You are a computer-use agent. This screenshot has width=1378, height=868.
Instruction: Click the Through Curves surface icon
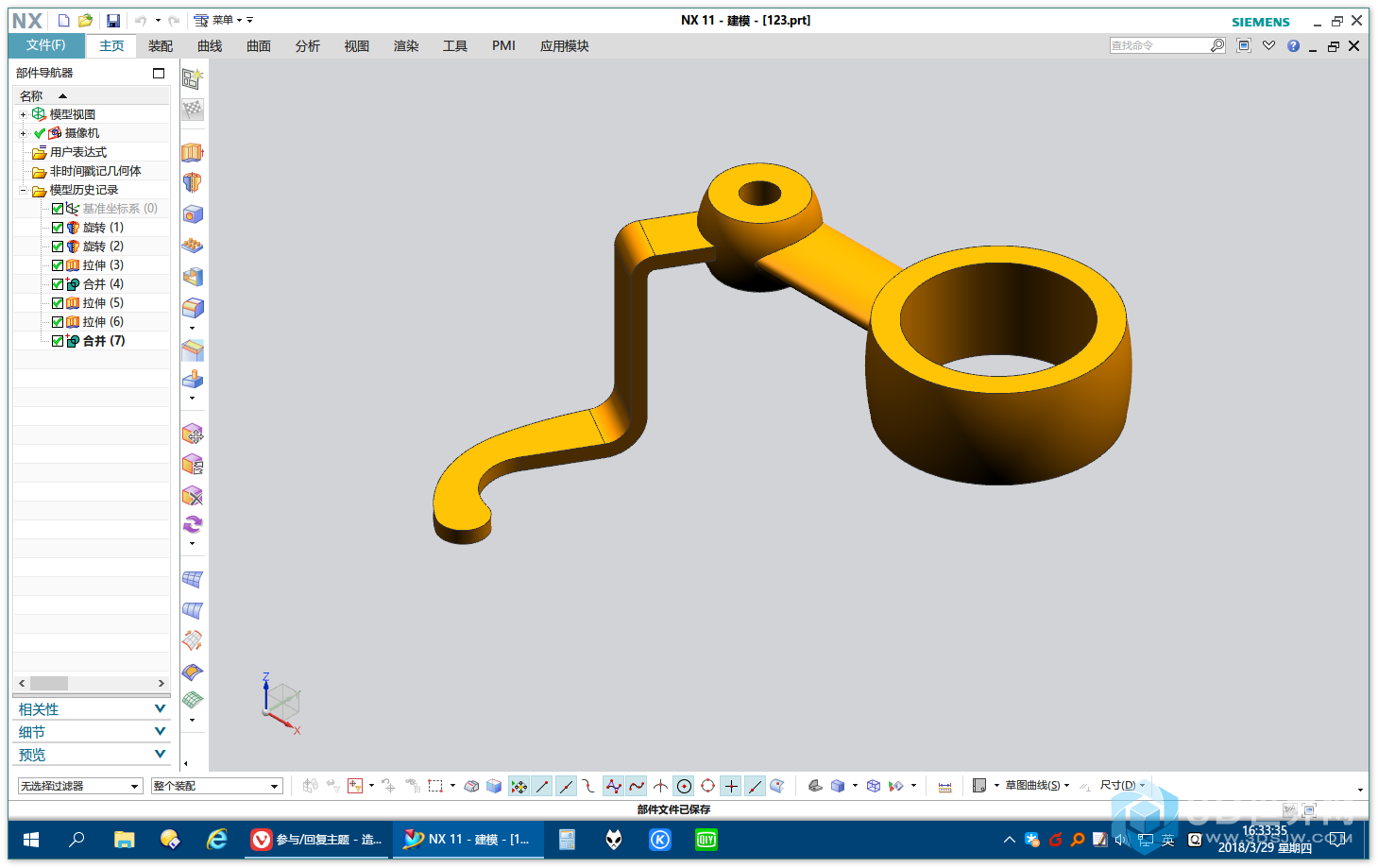point(193,610)
